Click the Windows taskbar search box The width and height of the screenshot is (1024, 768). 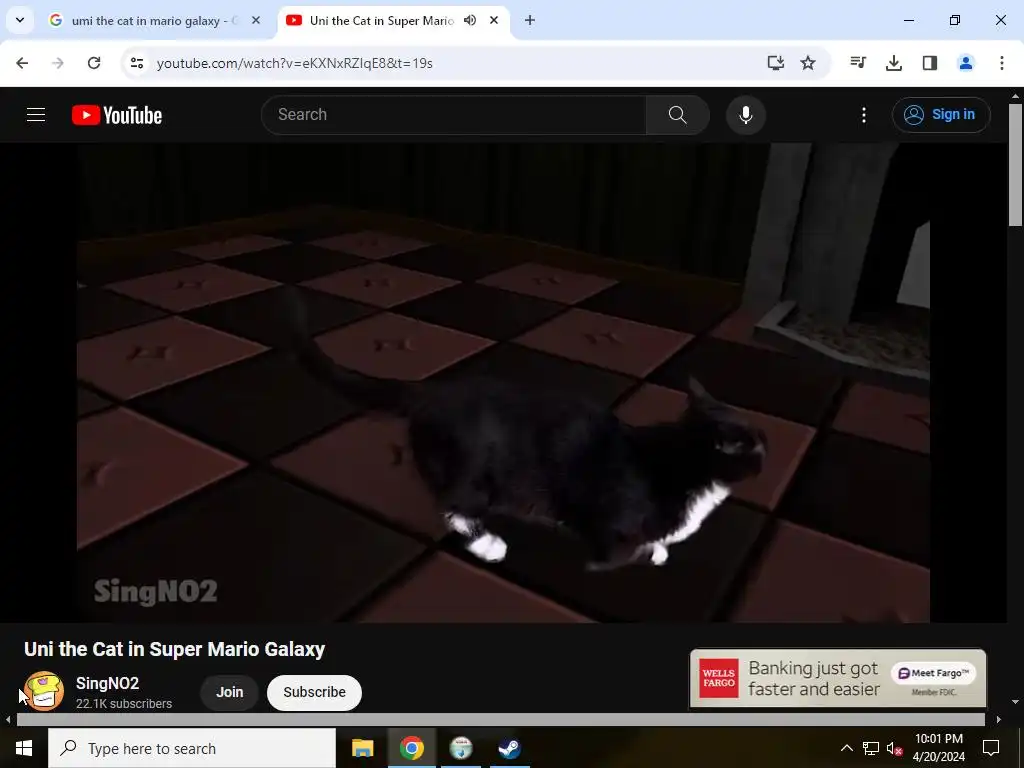[192, 748]
